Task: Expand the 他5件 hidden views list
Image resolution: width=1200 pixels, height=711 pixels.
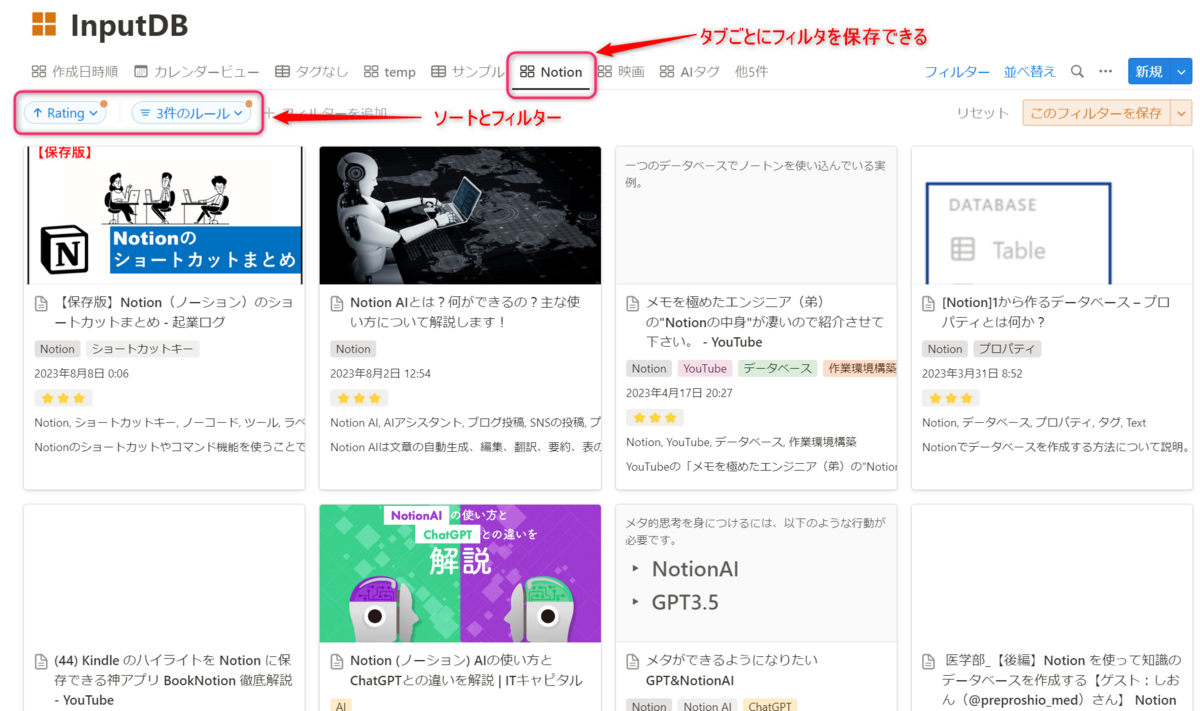Action: coord(751,72)
